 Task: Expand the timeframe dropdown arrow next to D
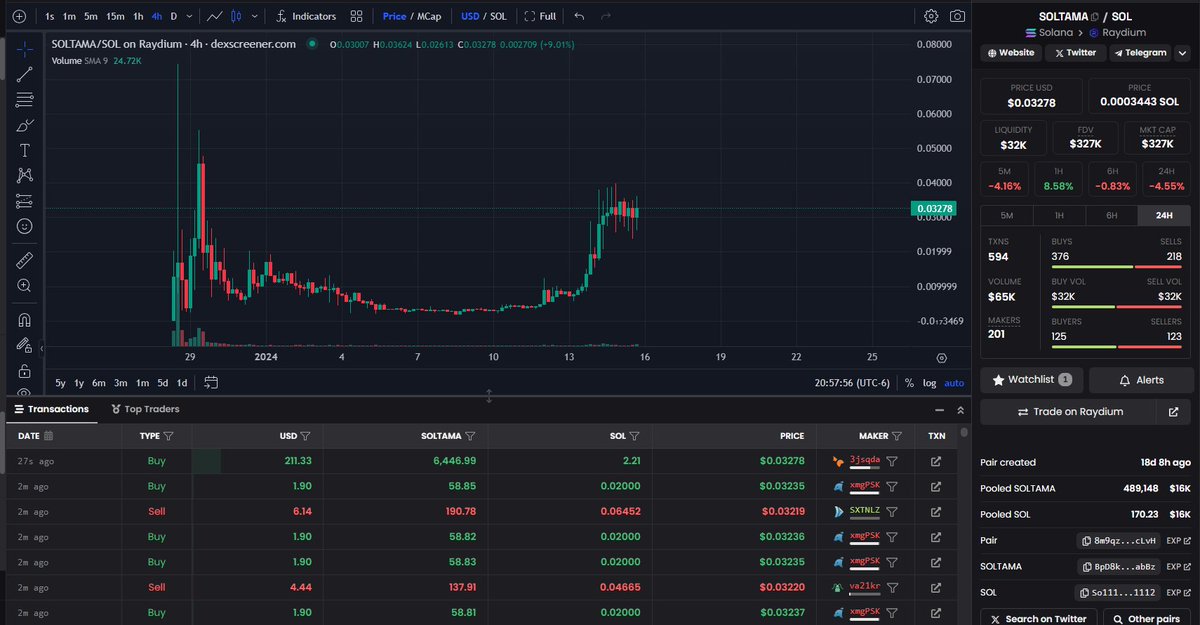[x=189, y=16]
